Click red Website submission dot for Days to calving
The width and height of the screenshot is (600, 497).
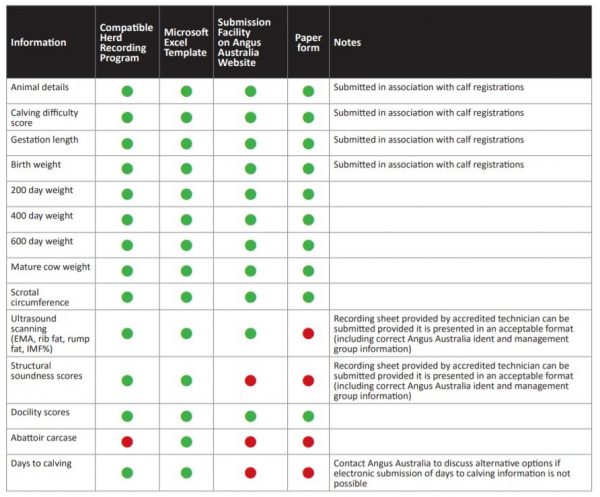point(250,473)
